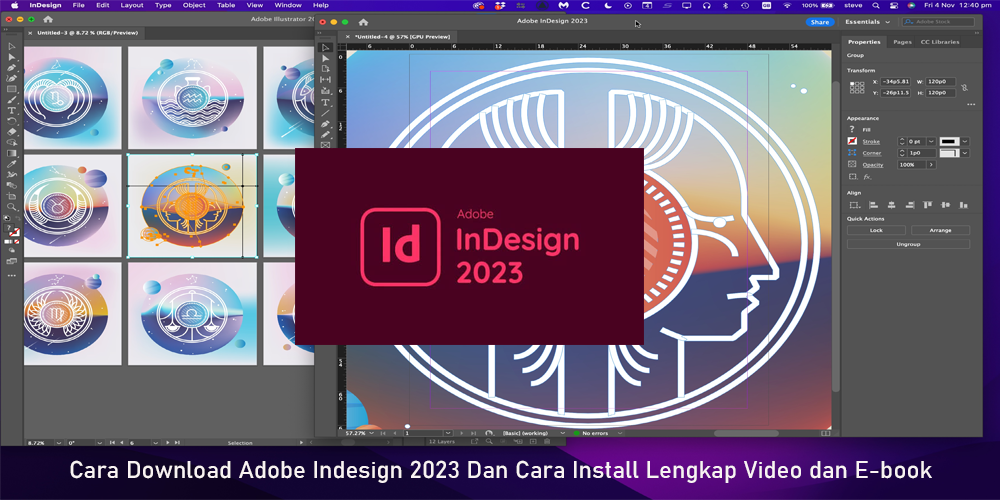Click align top edges icon
The height and width of the screenshot is (500, 1000).
[928, 205]
